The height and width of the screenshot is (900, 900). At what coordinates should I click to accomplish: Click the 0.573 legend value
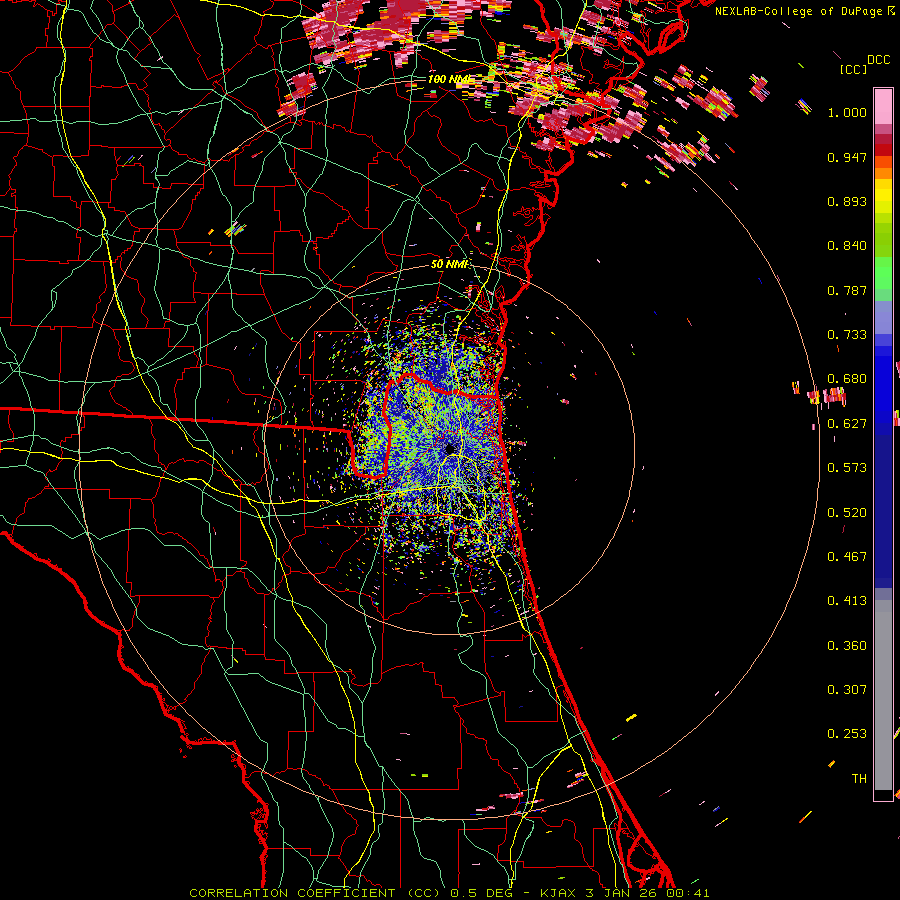click(847, 468)
